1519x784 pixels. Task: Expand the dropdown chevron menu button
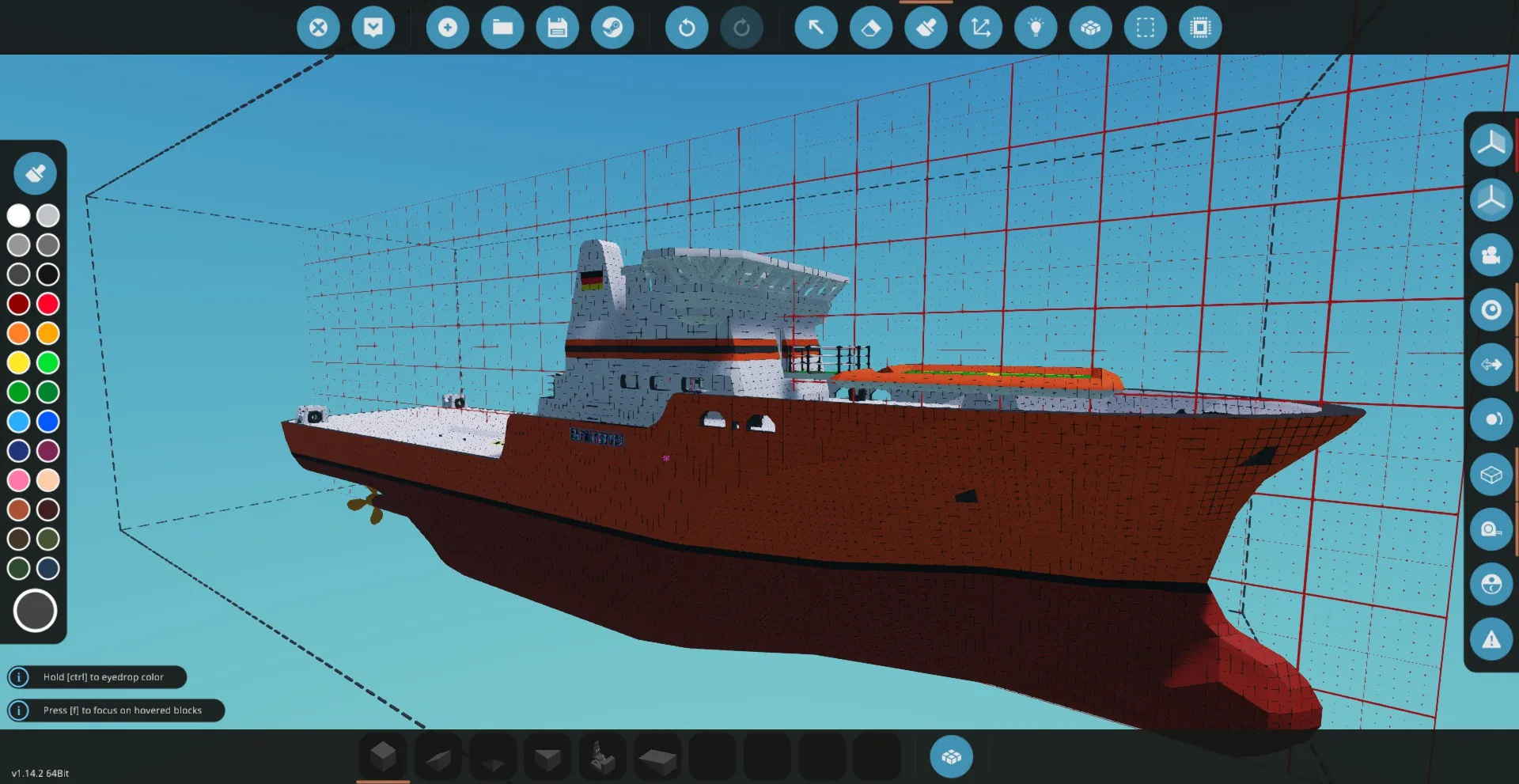tap(373, 28)
